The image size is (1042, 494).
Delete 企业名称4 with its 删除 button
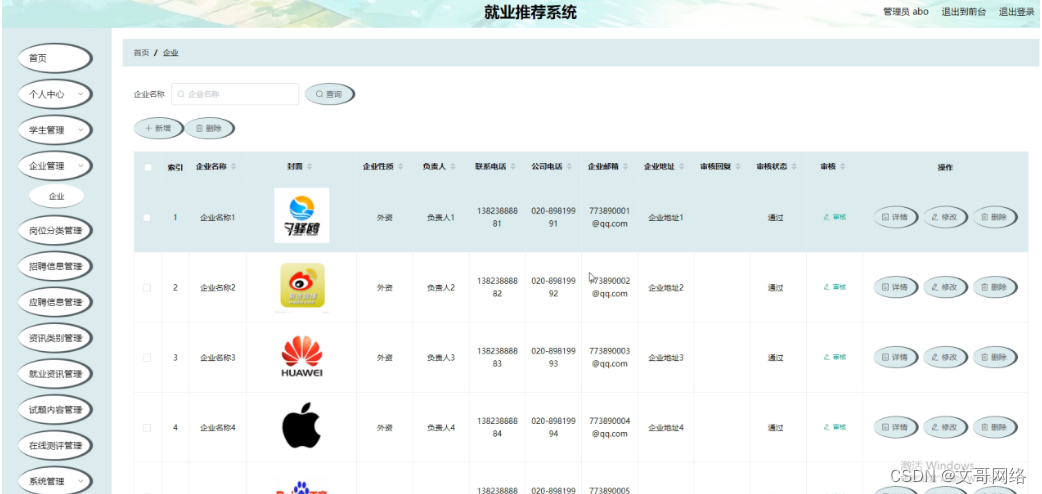[x=995, y=427]
